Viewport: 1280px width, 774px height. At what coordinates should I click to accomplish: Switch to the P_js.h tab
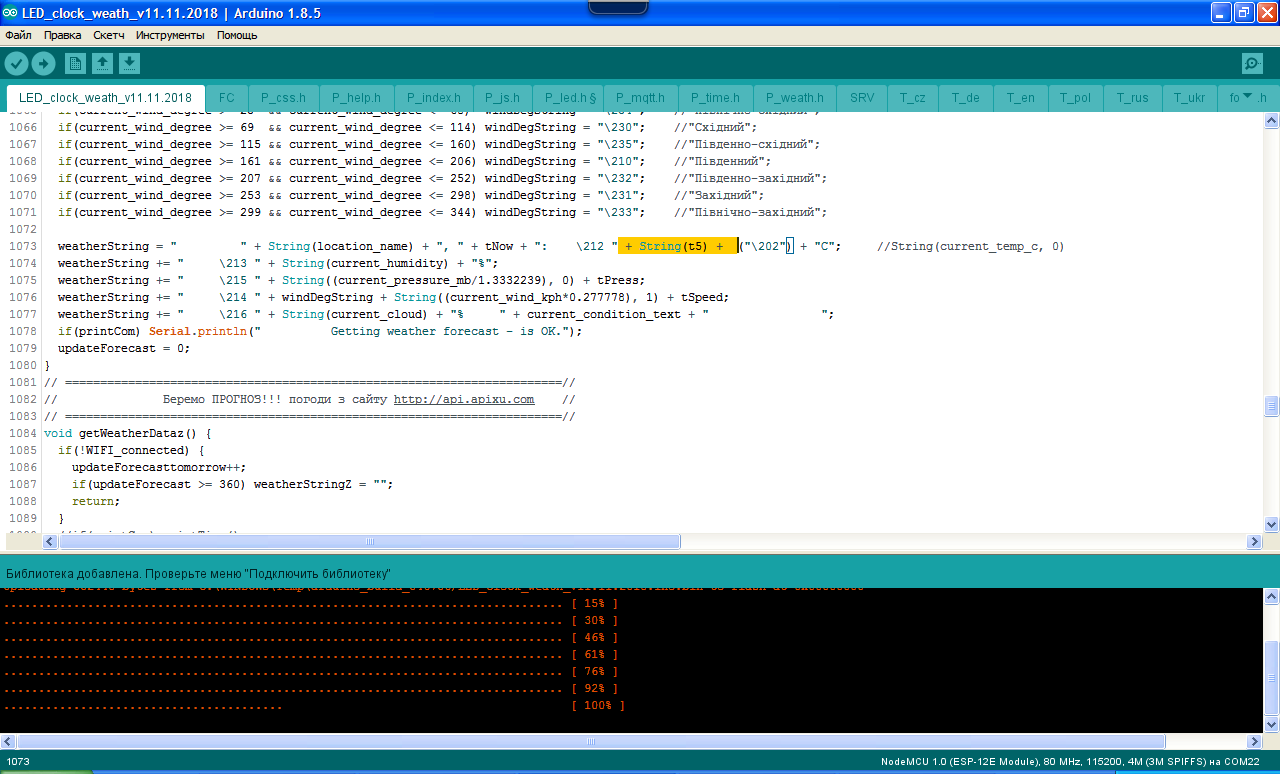tap(502, 98)
